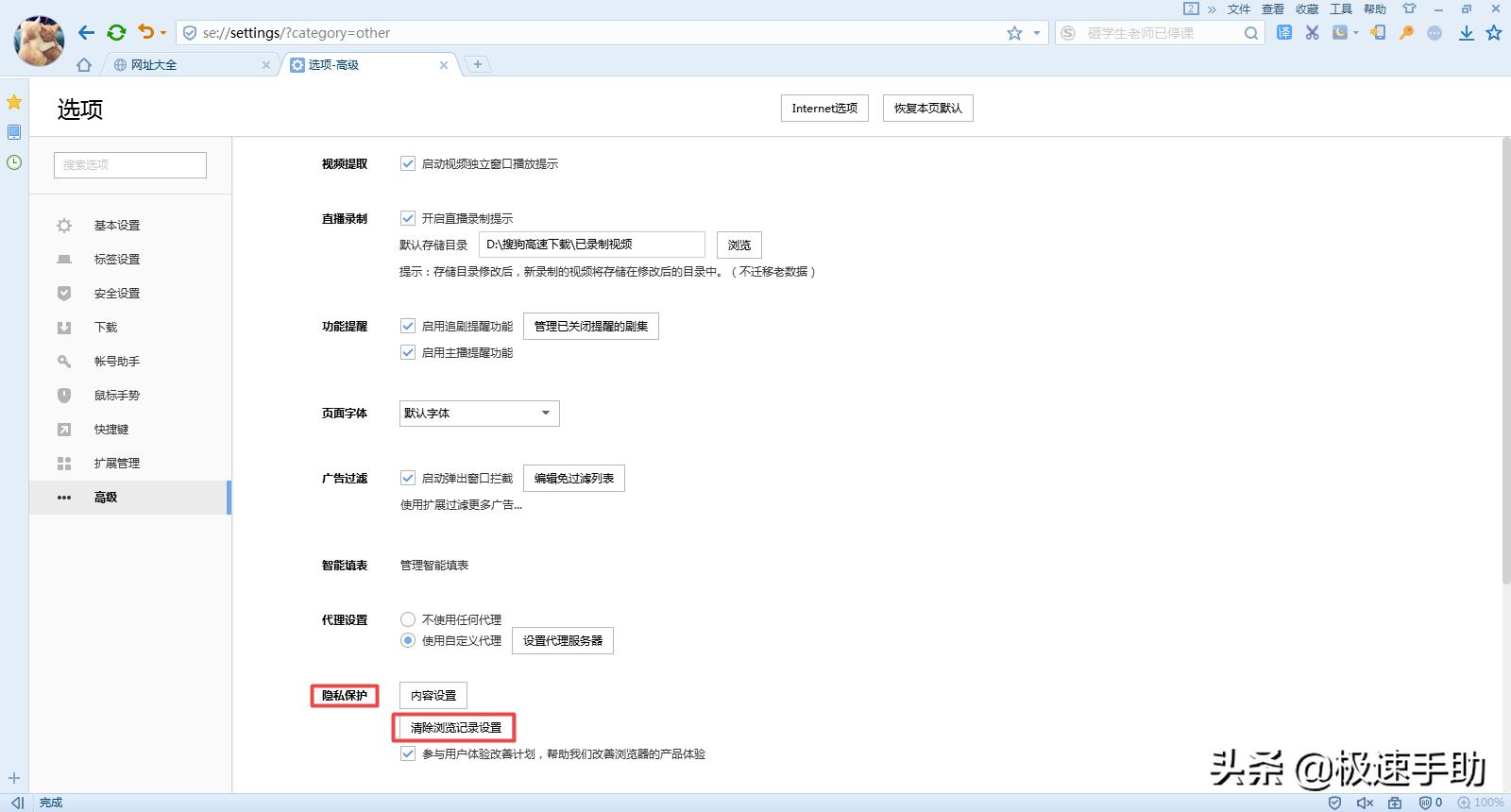Click 恢复本页默认 button

[x=928, y=109]
